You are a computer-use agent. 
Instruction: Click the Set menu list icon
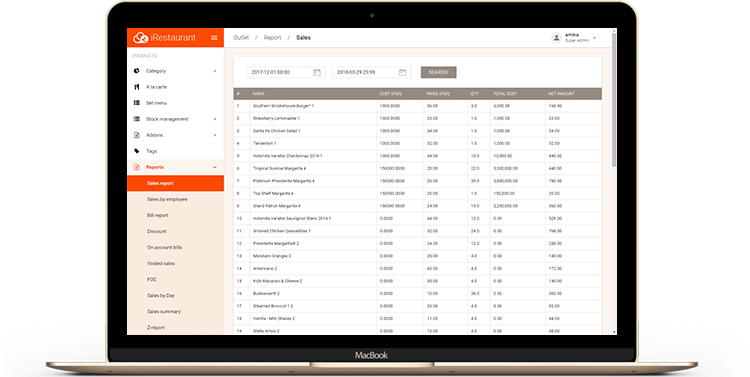[137, 103]
